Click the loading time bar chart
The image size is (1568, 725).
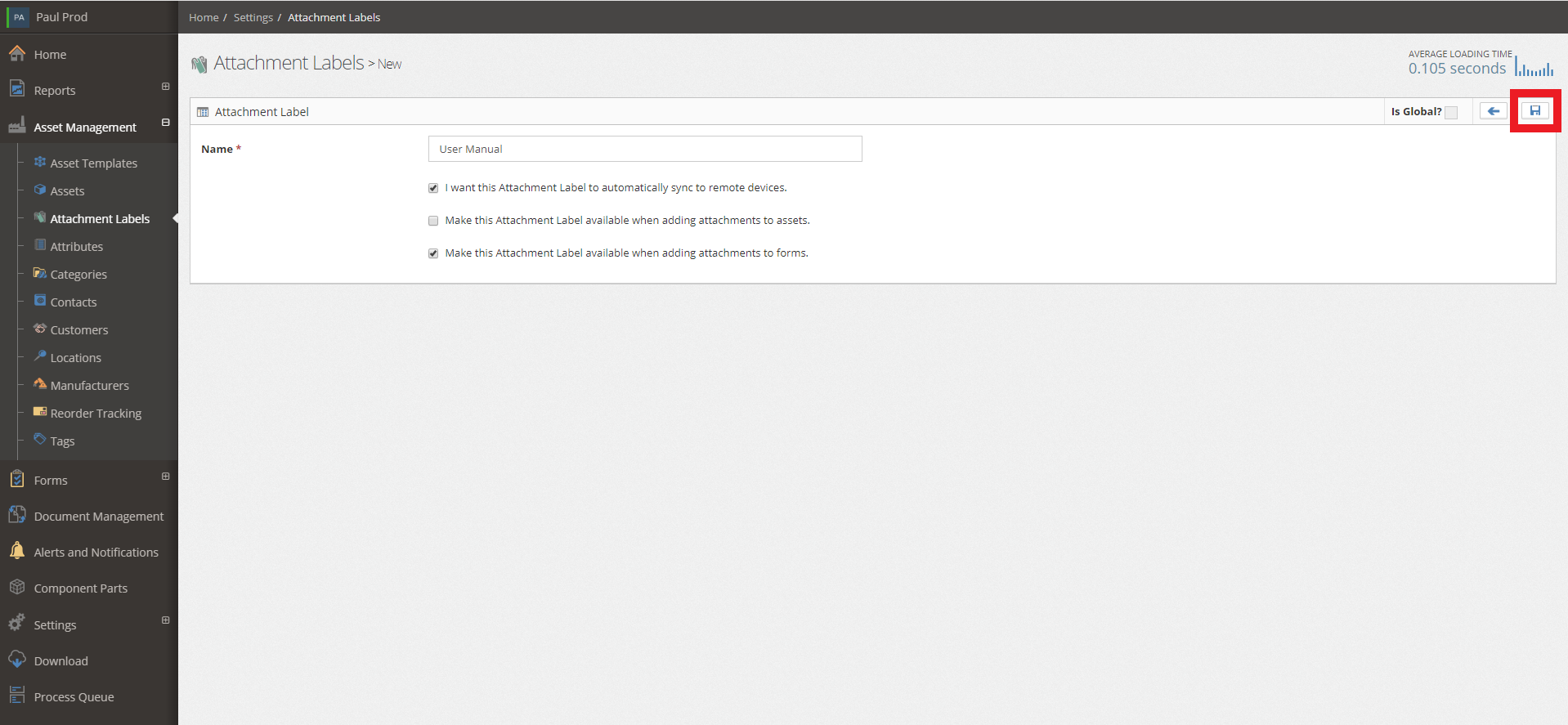coord(1534,65)
